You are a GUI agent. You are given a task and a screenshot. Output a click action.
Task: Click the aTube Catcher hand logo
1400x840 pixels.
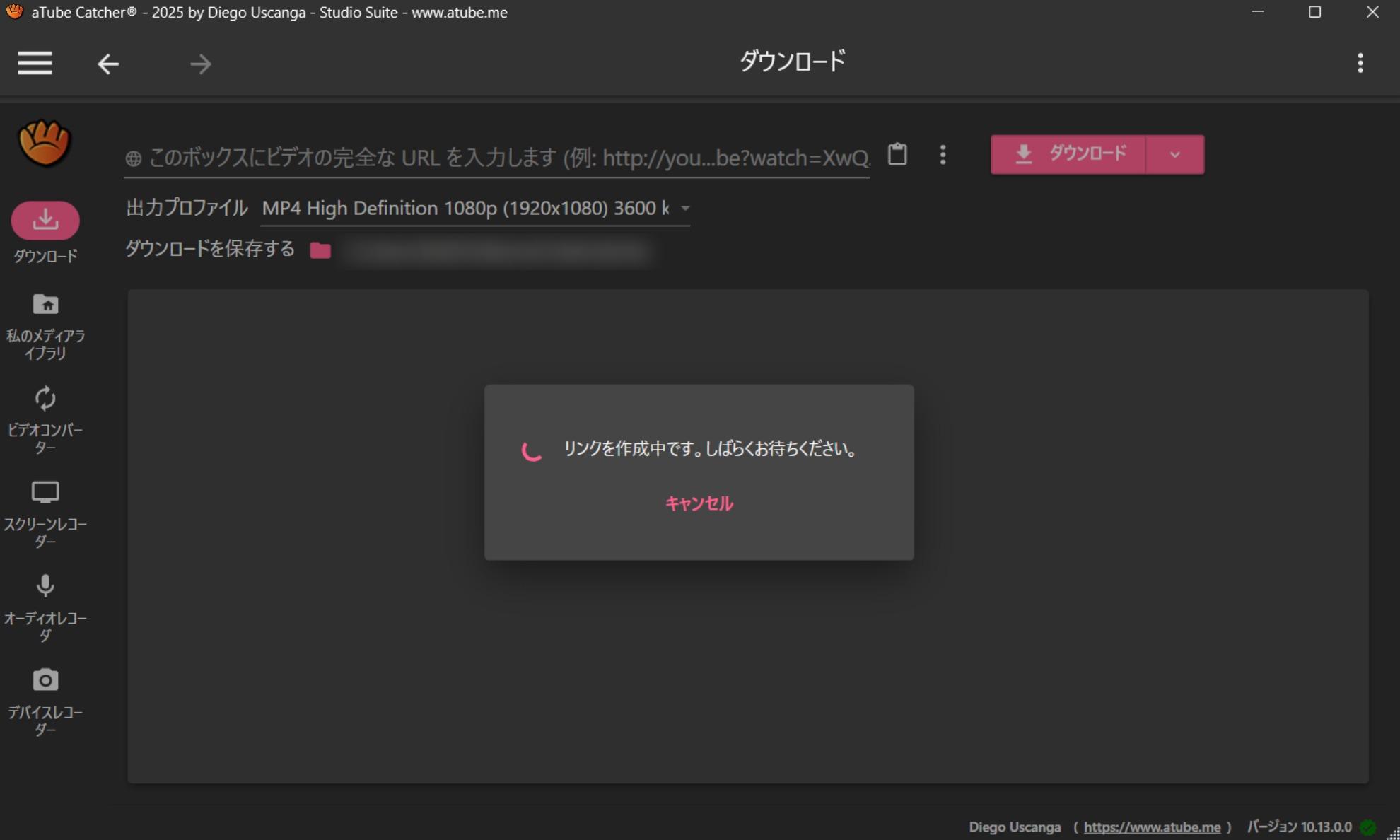[x=44, y=144]
